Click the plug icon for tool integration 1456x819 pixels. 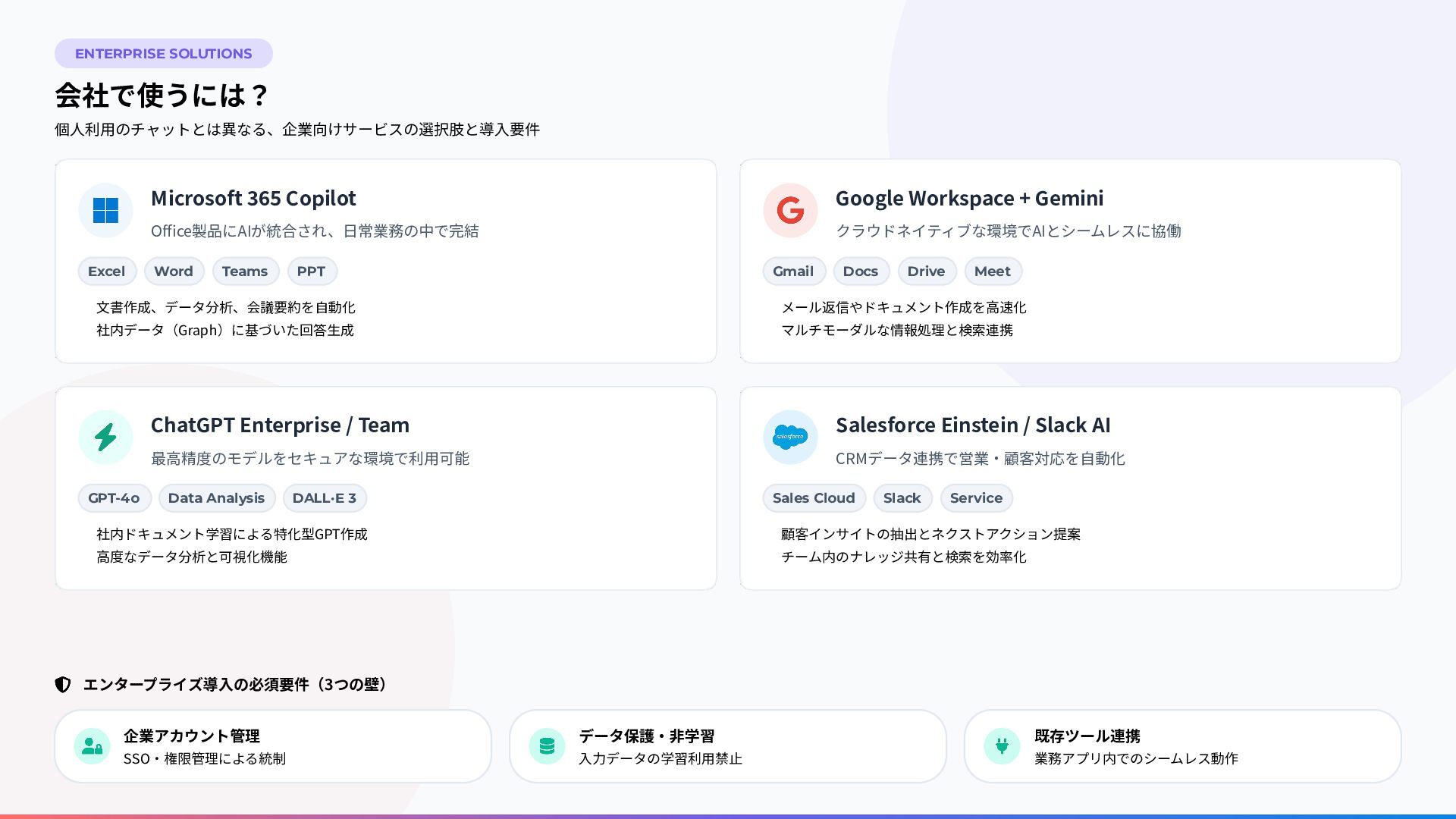(x=1002, y=746)
